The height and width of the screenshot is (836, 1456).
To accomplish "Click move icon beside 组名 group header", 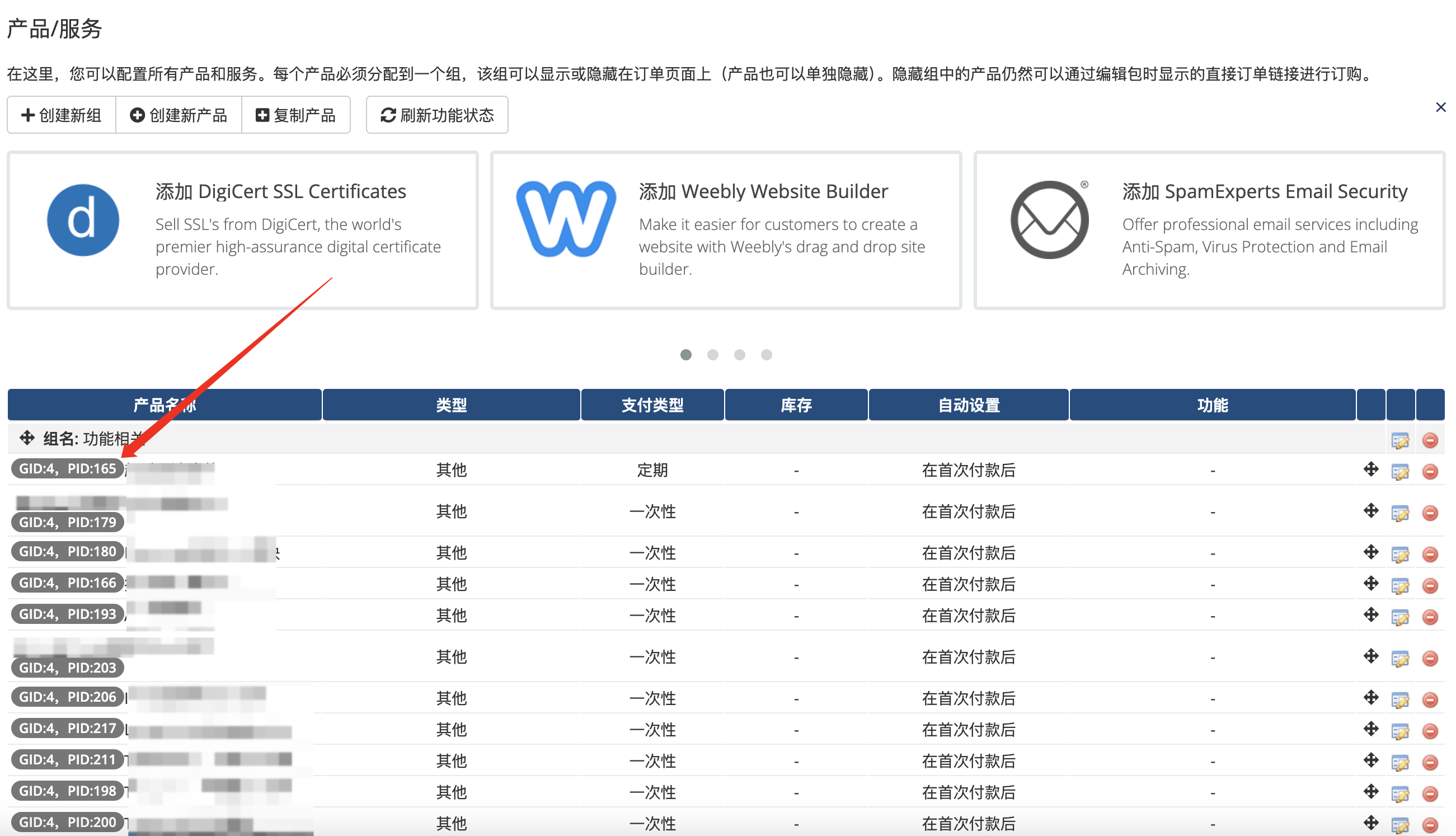I will (x=26, y=439).
